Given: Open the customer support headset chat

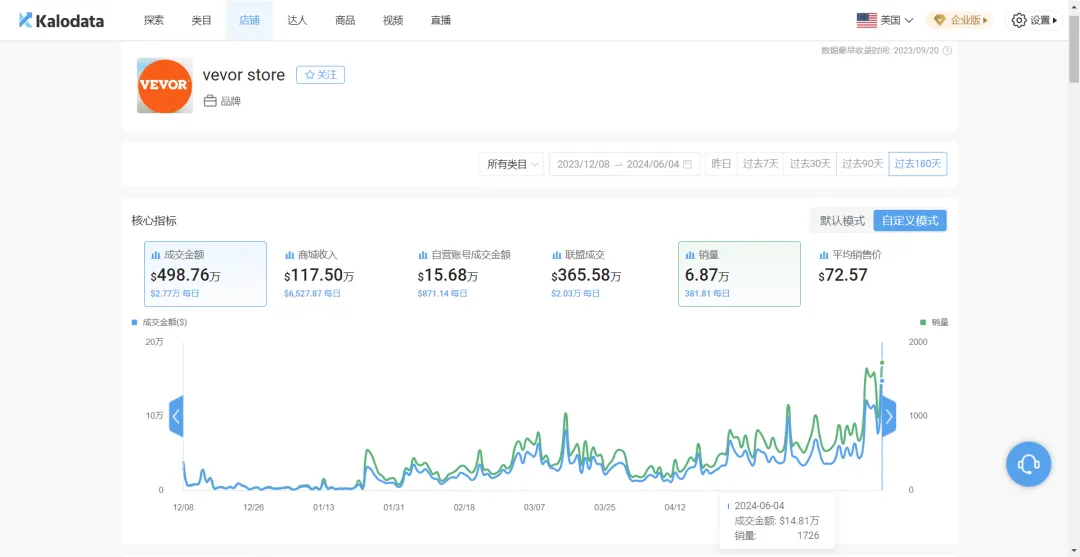Looking at the screenshot, I should coord(1028,464).
